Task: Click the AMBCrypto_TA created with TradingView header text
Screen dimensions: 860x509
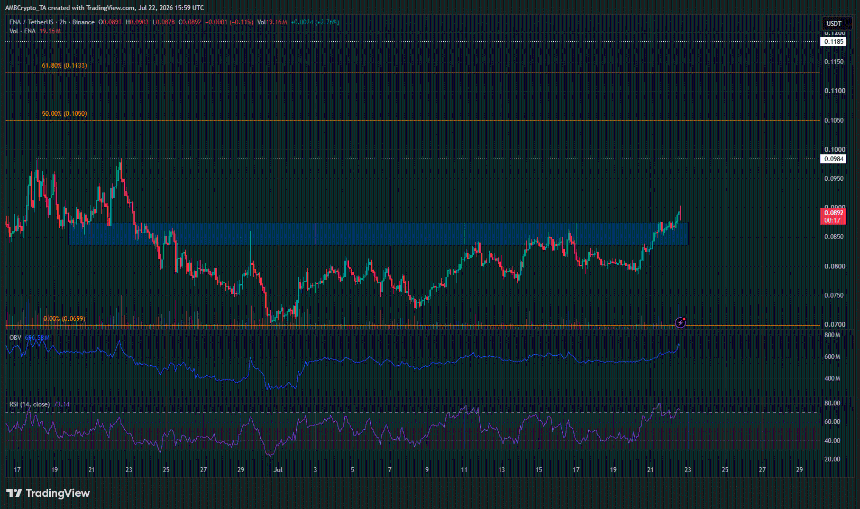Action: click(104, 8)
